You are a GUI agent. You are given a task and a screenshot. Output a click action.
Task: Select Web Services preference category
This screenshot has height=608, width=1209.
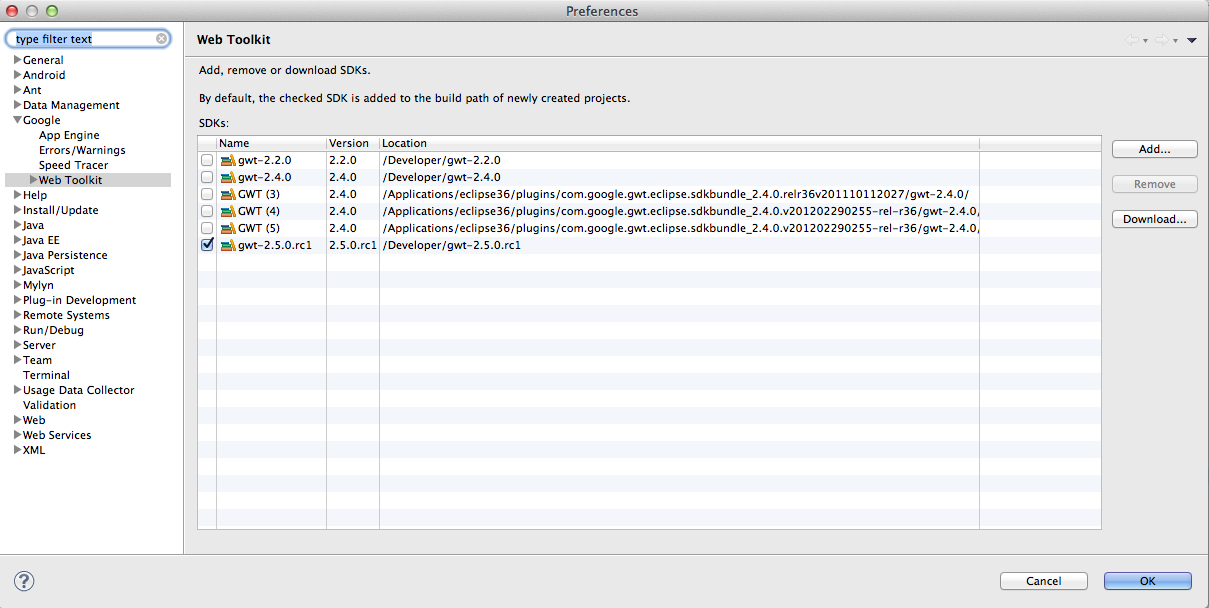(x=57, y=435)
